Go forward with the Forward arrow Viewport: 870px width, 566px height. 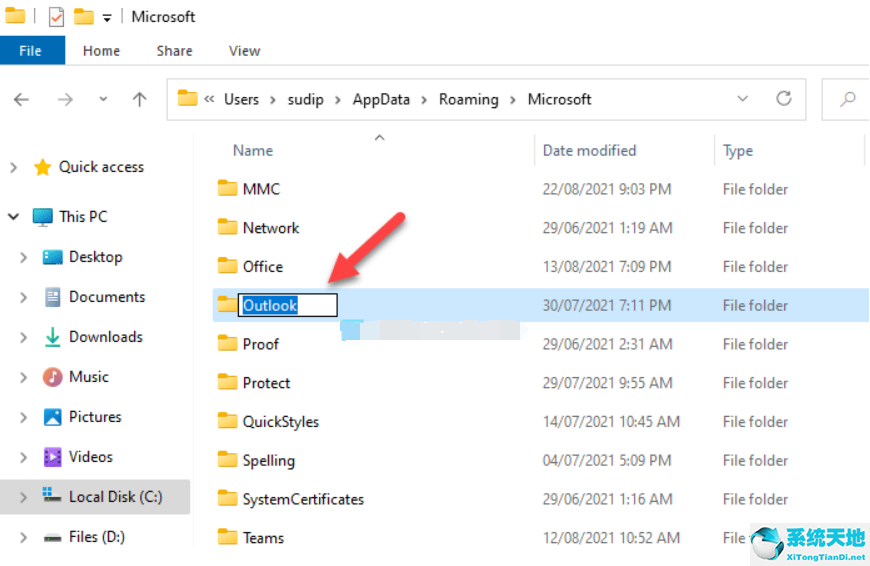click(65, 99)
